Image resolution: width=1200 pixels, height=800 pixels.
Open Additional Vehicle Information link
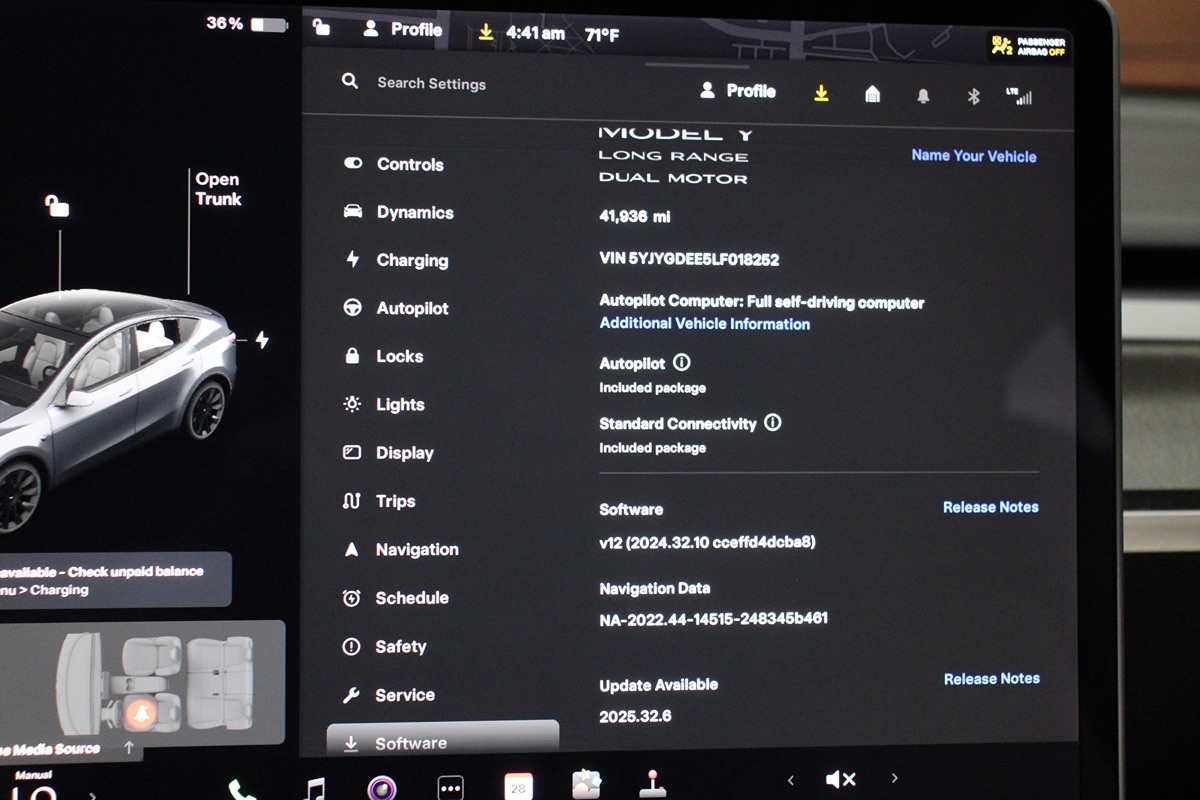click(704, 324)
